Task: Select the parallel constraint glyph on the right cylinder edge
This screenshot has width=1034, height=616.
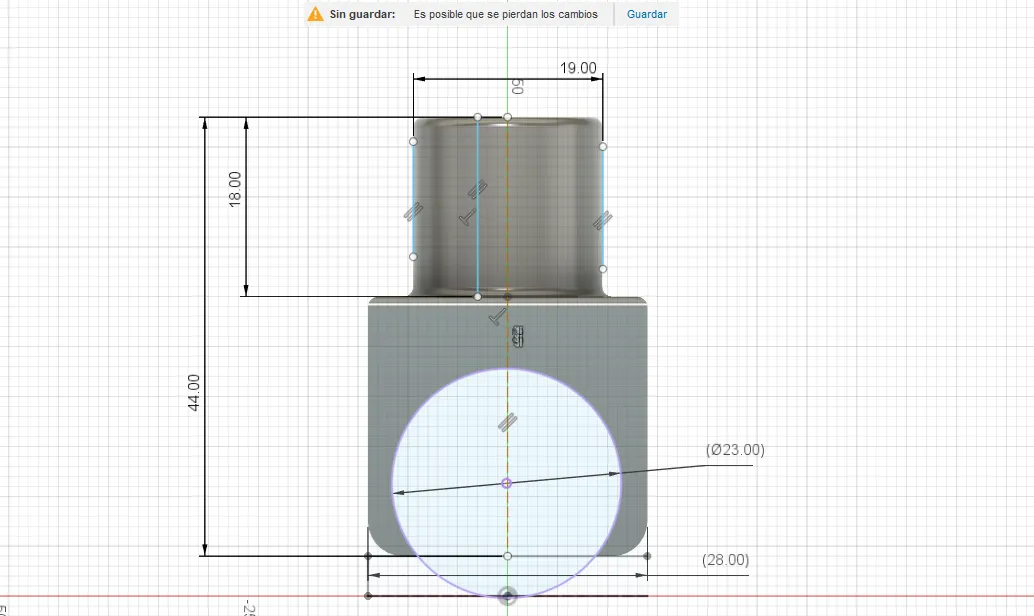Action: (603, 217)
